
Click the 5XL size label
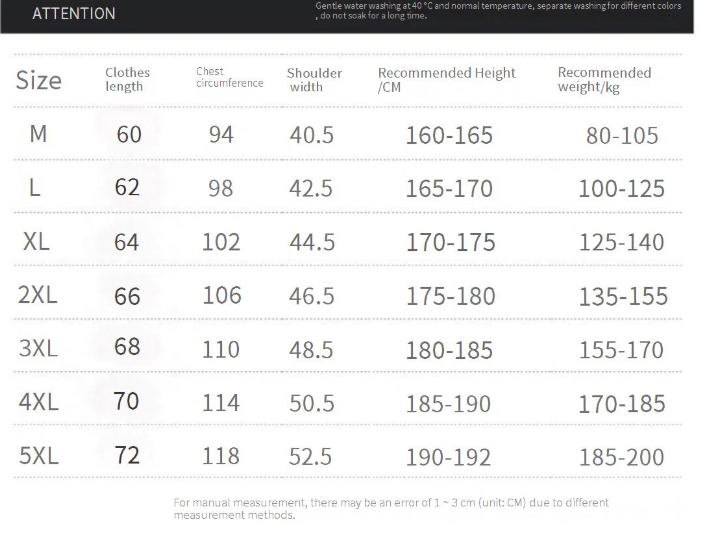tap(39, 455)
